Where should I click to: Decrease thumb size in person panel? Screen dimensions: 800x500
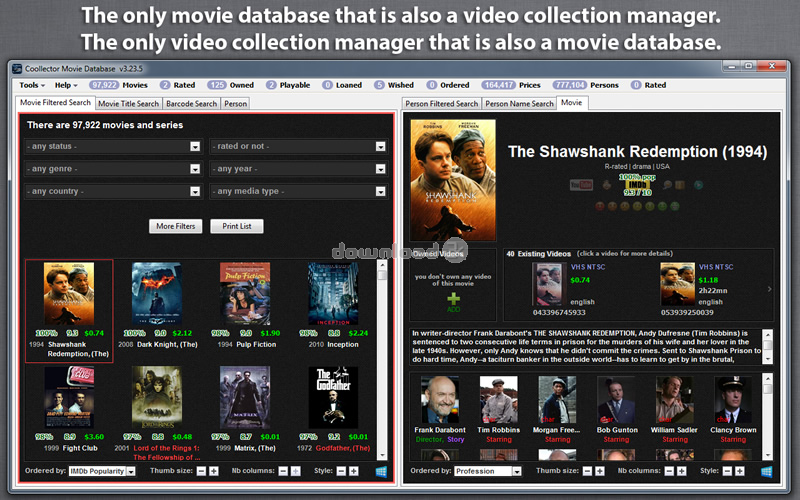coord(588,471)
